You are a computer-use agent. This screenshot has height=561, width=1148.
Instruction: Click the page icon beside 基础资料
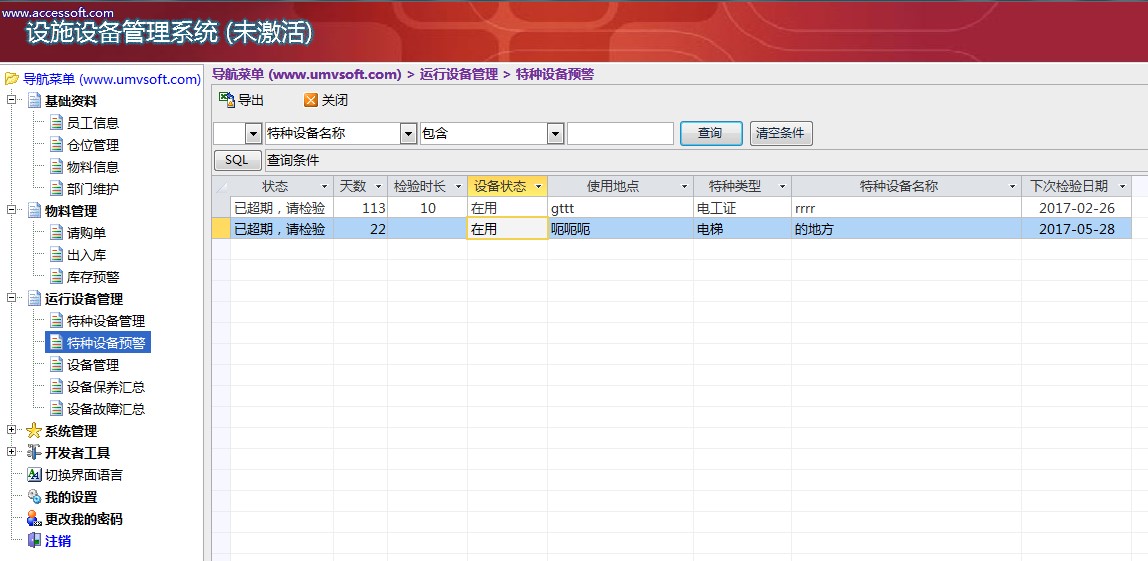click(x=34, y=100)
